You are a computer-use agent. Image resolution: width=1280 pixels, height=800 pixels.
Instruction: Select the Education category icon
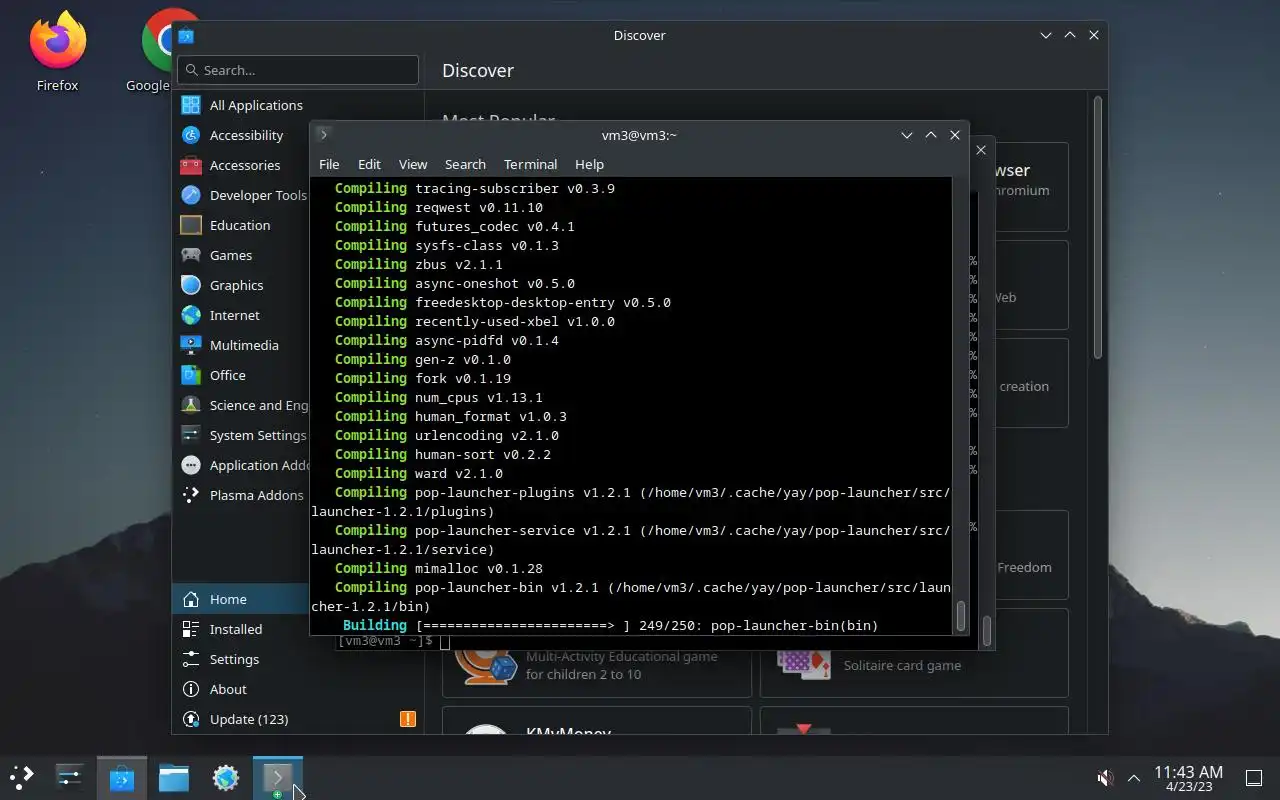(x=191, y=225)
